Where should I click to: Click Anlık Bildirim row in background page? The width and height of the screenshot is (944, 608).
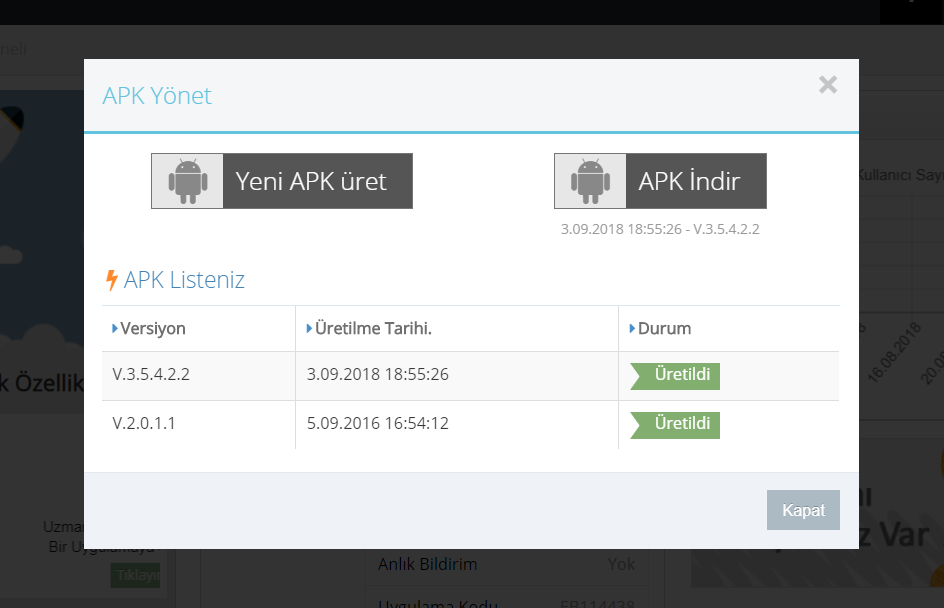[506, 564]
